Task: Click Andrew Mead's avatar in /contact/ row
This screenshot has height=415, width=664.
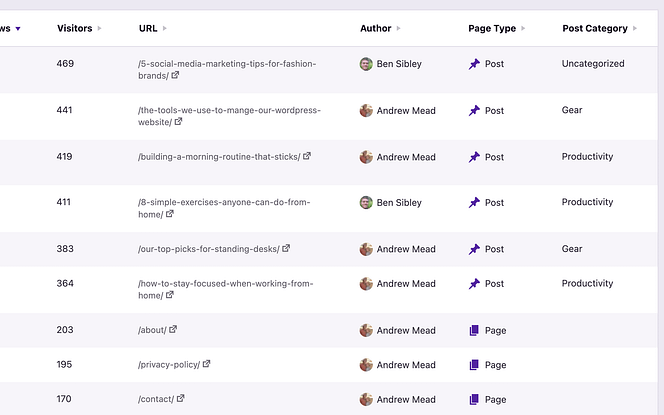Action: (366, 399)
